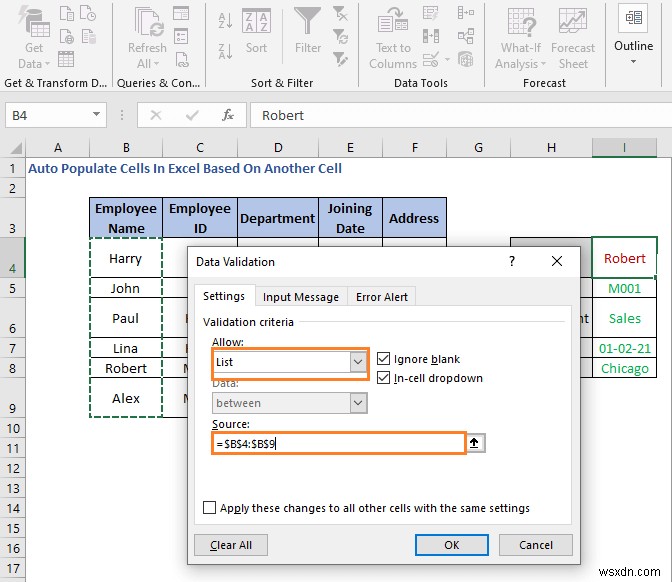Click the Department header cell

[x=278, y=218]
